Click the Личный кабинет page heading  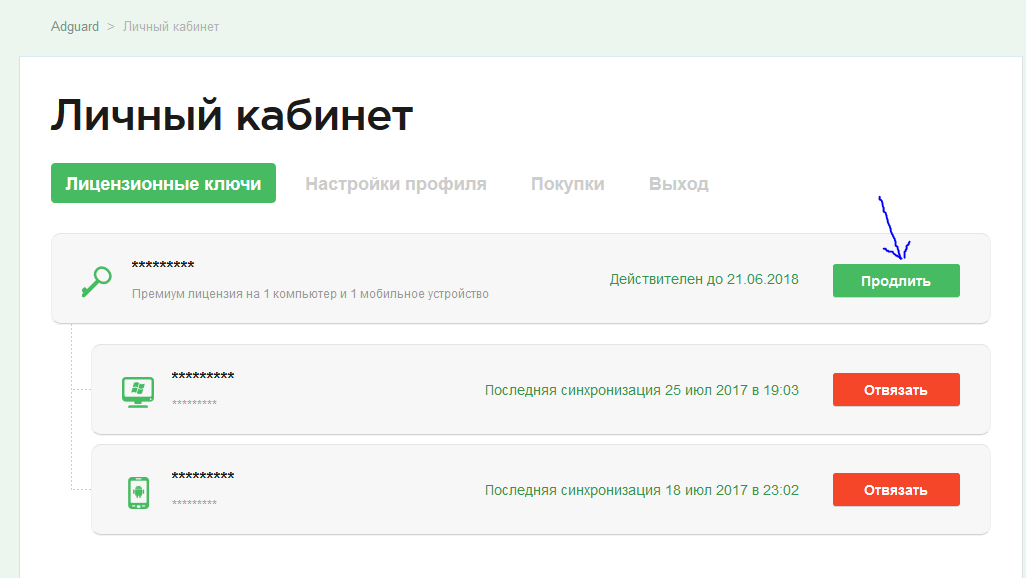232,115
